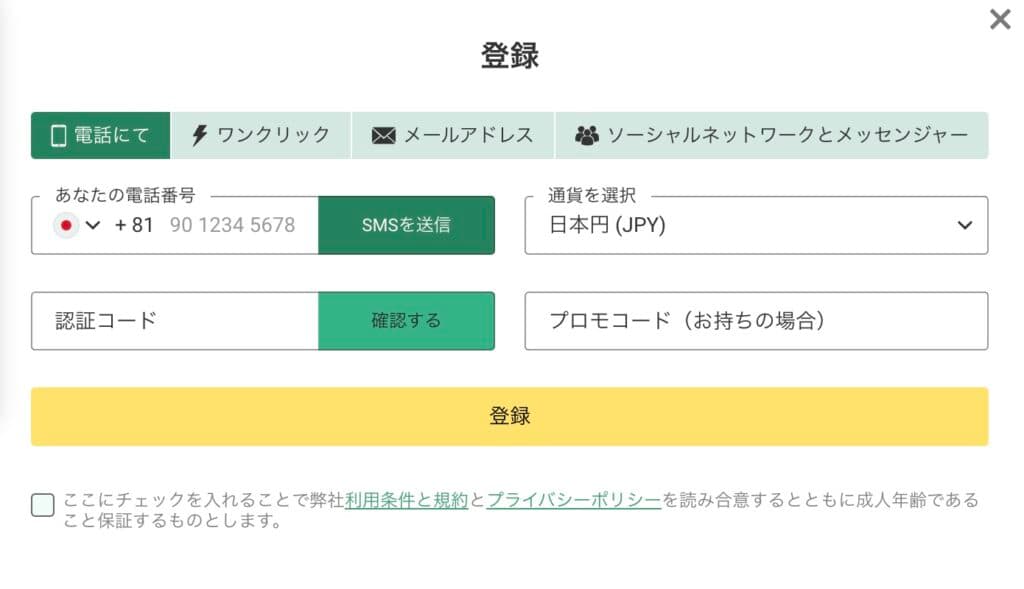Open the 利用条件と規約 link
The image size is (1024, 589).
[406, 500]
